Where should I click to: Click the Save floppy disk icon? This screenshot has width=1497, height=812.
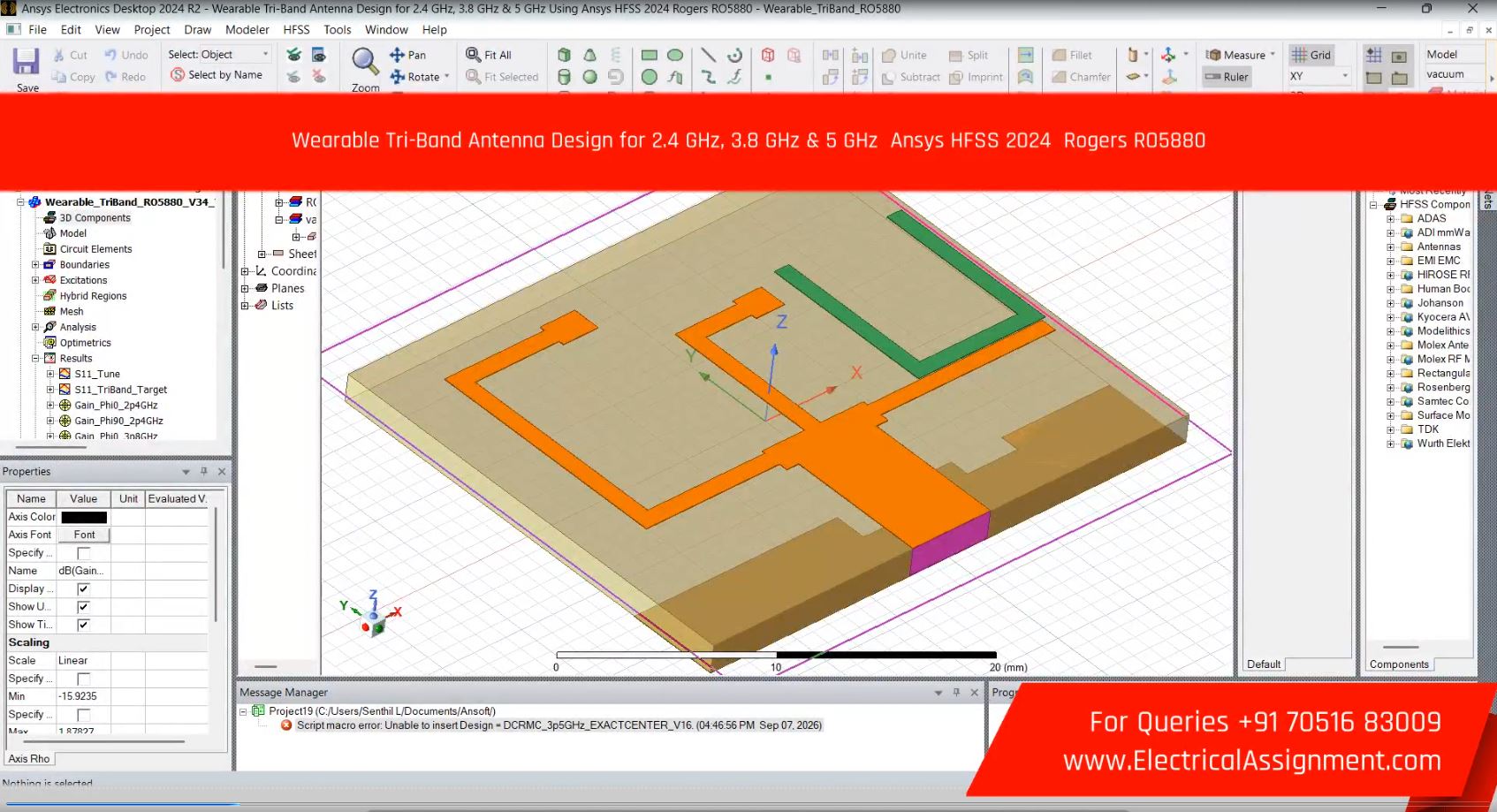click(x=26, y=62)
